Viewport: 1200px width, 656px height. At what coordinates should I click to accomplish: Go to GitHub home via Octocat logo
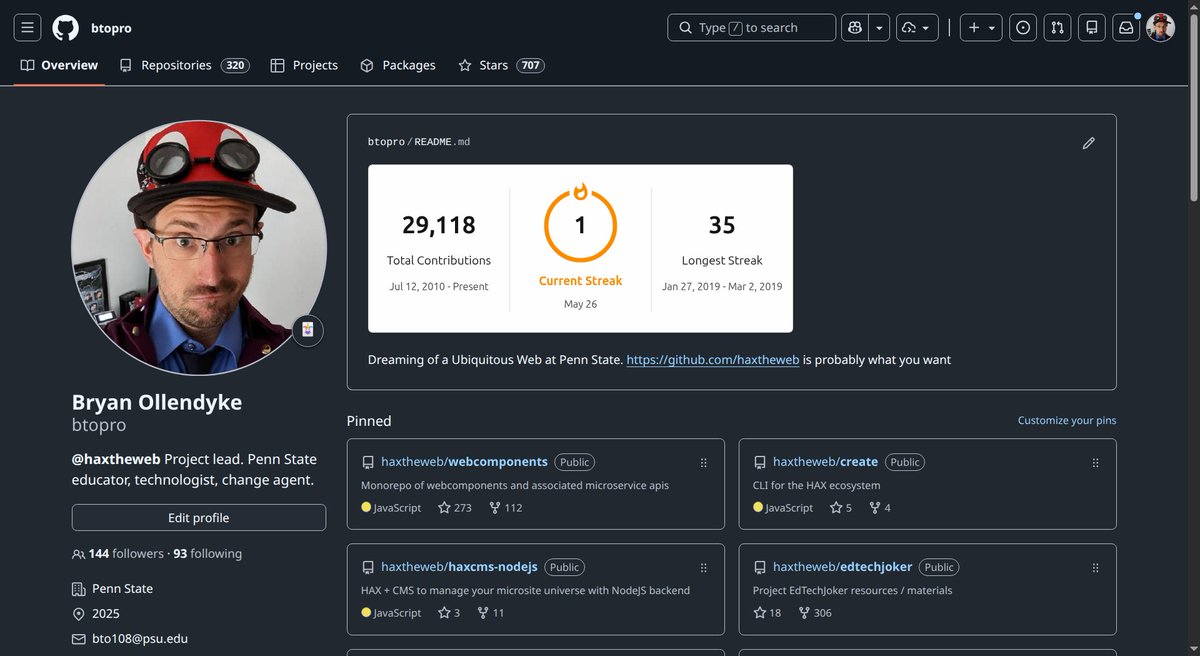[x=66, y=28]
